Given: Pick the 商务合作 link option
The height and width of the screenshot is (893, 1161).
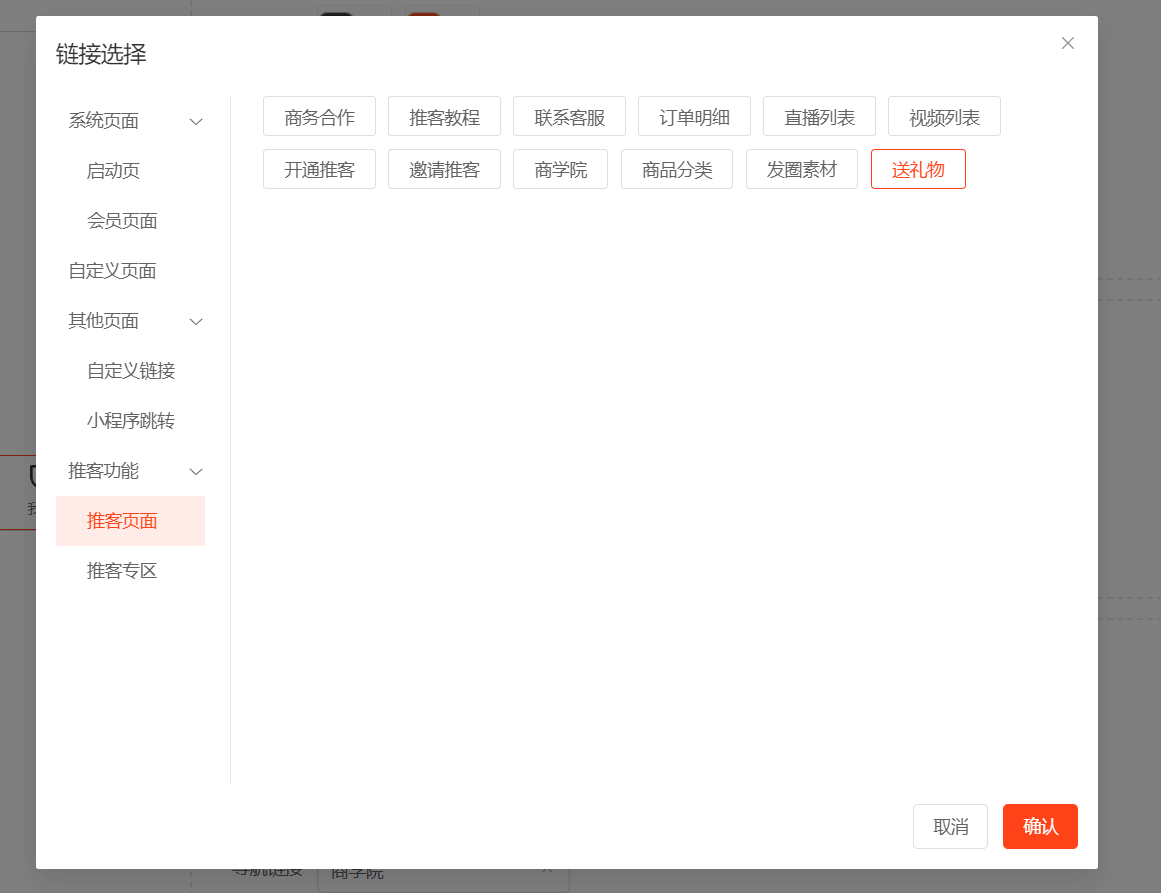Looking at the screenshot, I should pos(319,117).
